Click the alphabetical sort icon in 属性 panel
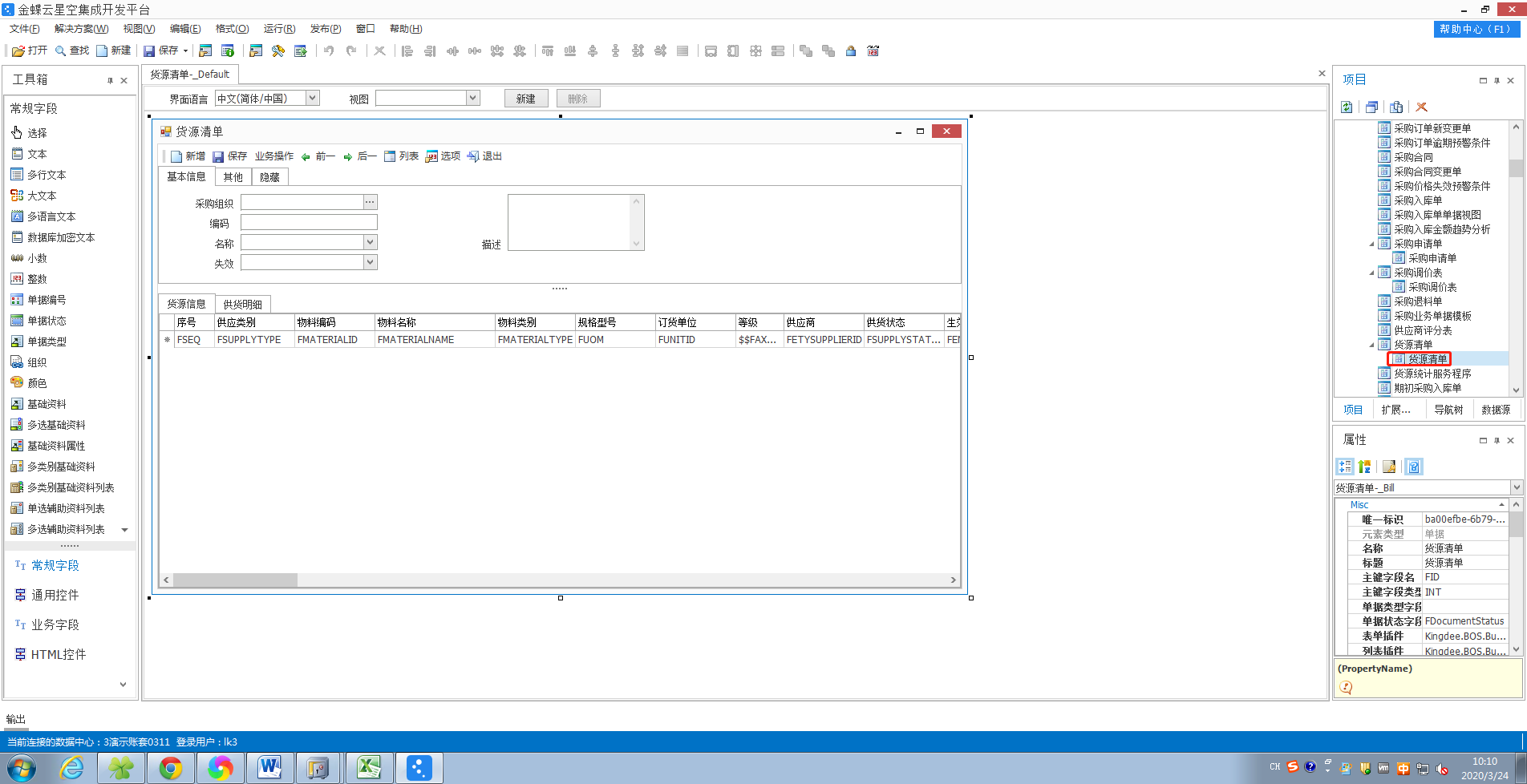The width and height of the screenshot is (1527, 784). click(x=1365, y=467)
